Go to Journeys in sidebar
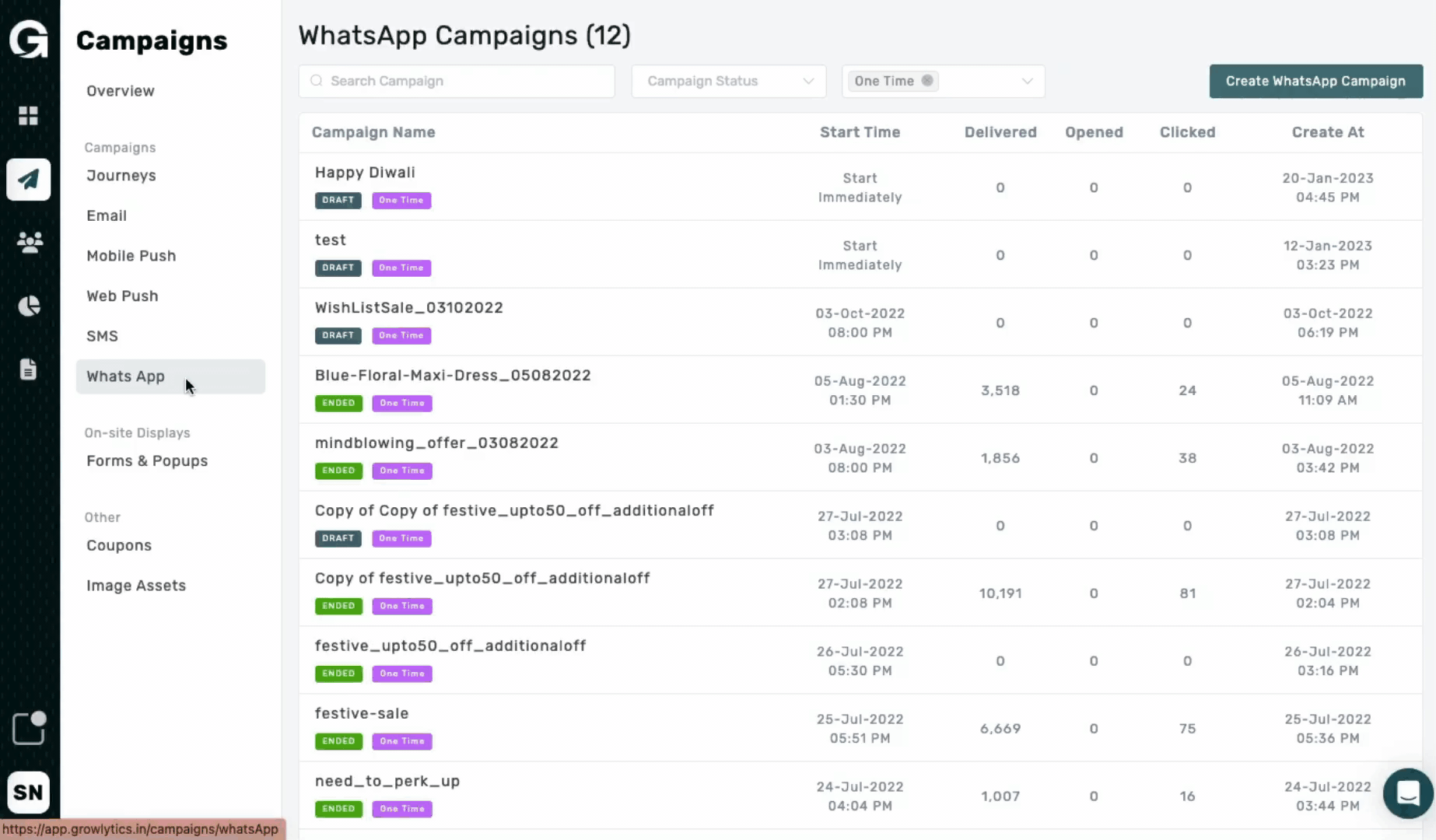This screenshot has height=840, width=1436. point(121,176)
